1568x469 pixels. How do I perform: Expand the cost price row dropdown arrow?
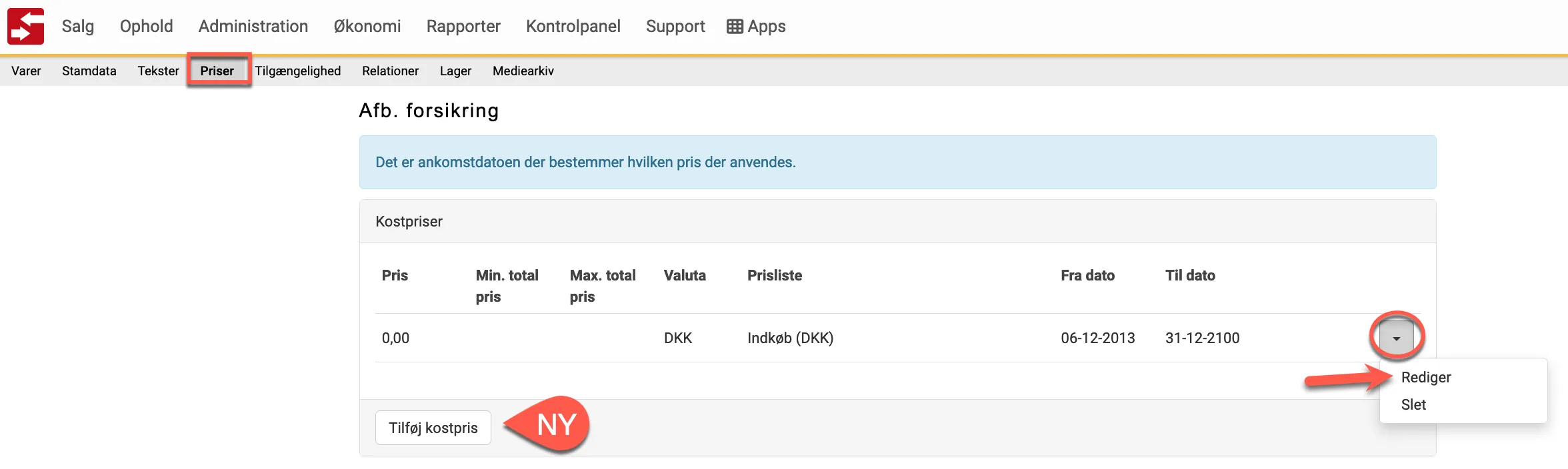(x=1396, y=338)
